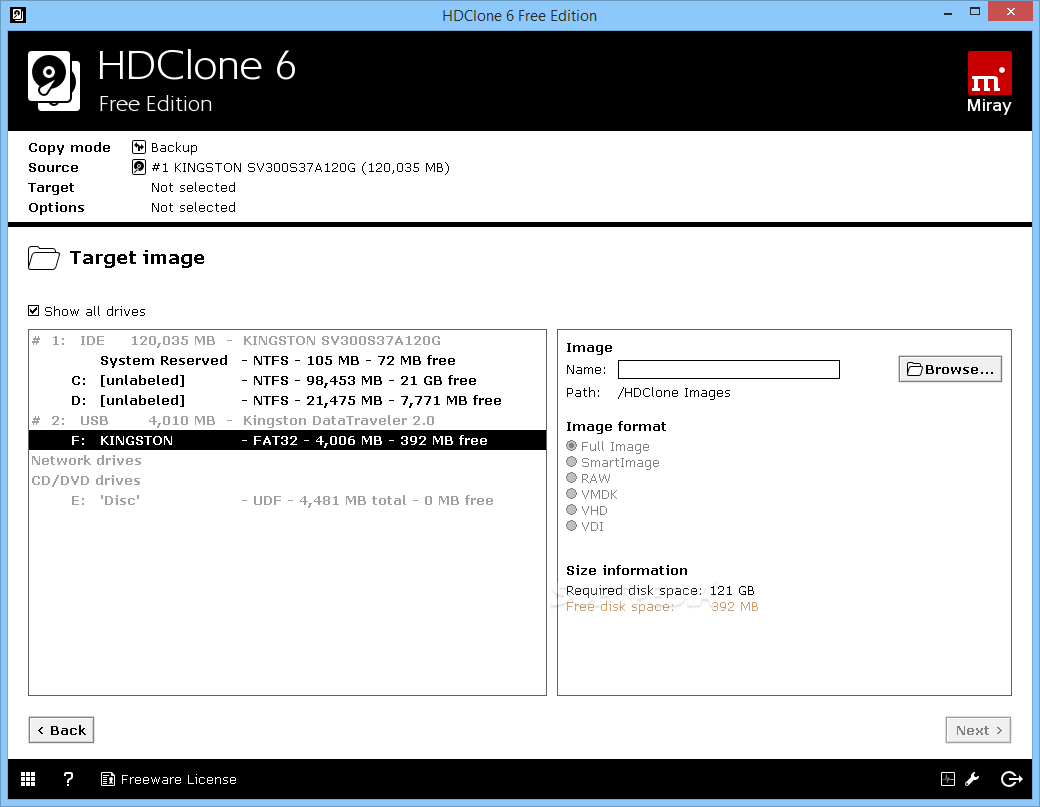Go Back to the previous step

pyautogui.click(x=61, y=730)
